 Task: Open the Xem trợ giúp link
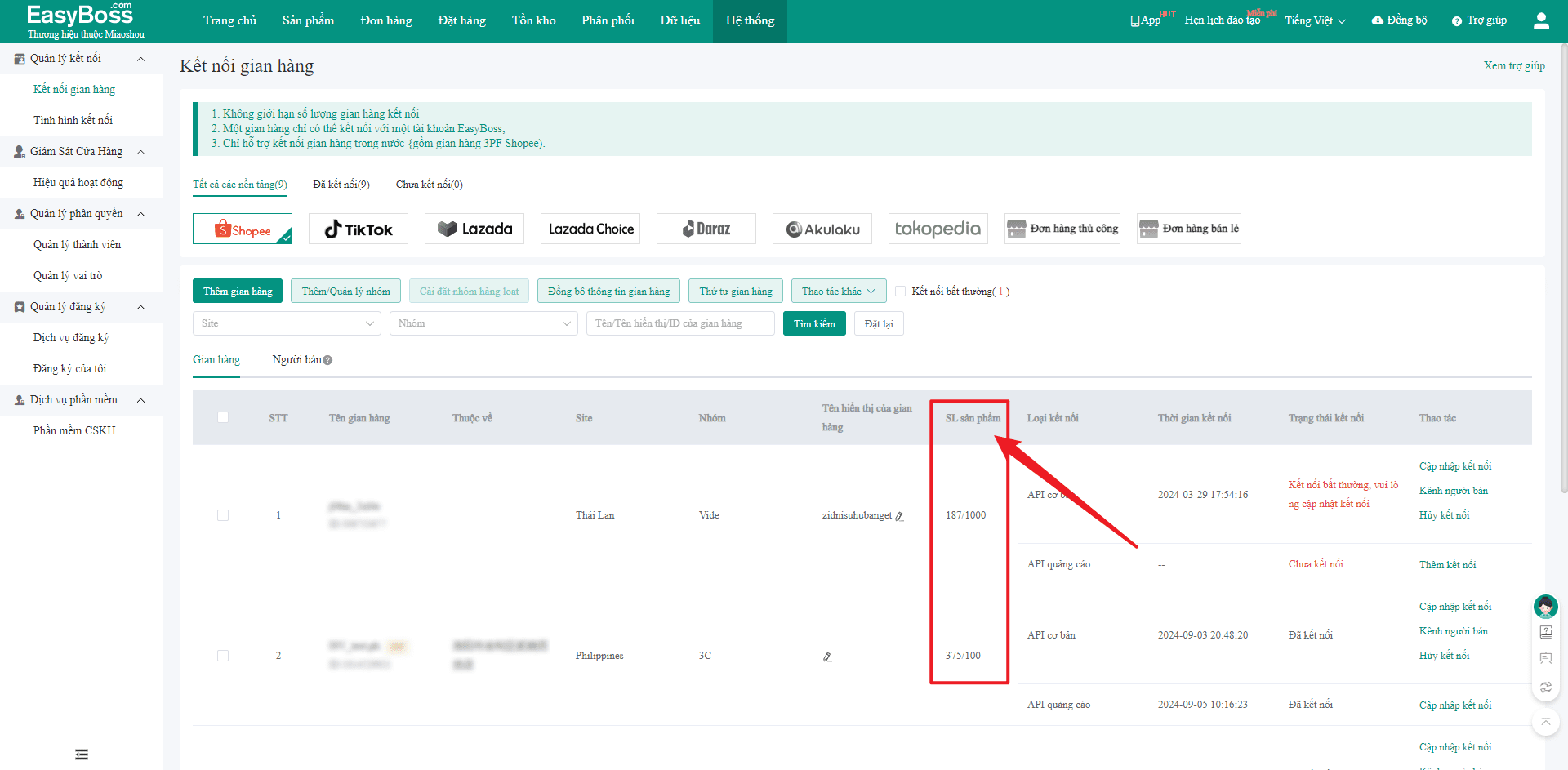[1514, 66]
